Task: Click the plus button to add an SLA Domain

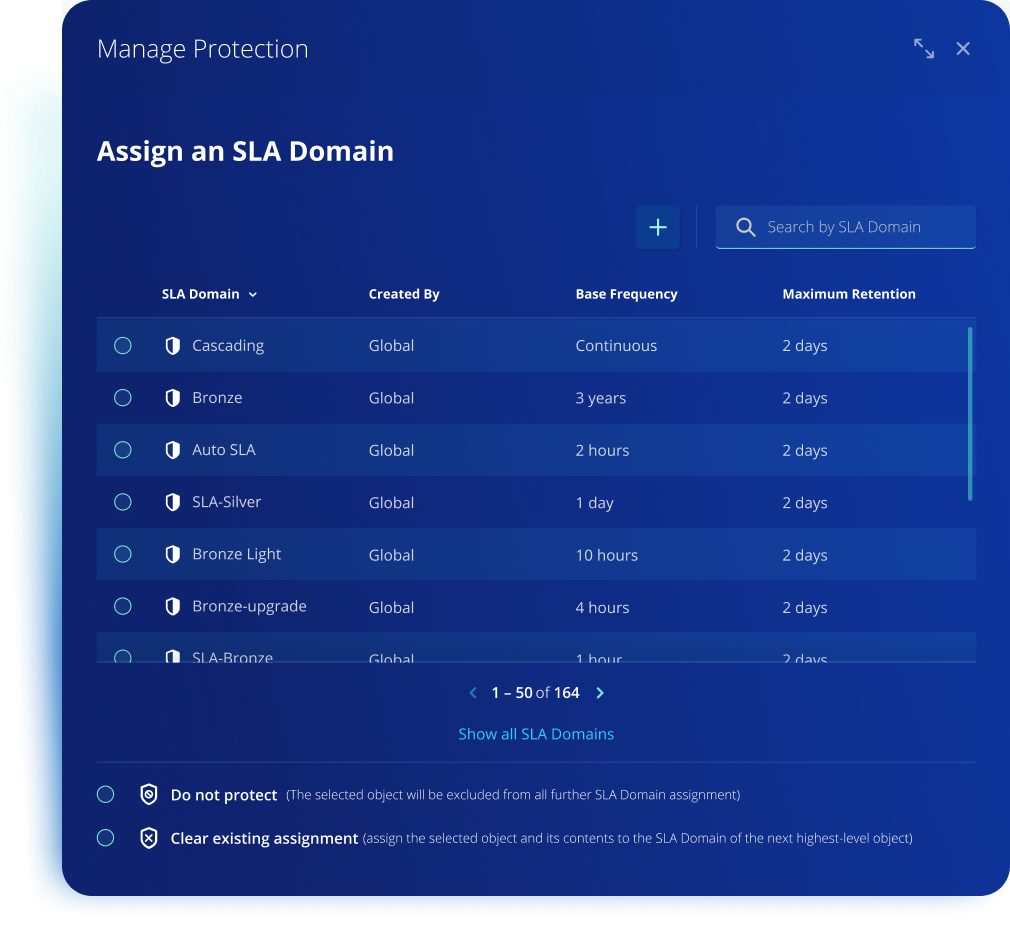Action: tap(658, 227)
